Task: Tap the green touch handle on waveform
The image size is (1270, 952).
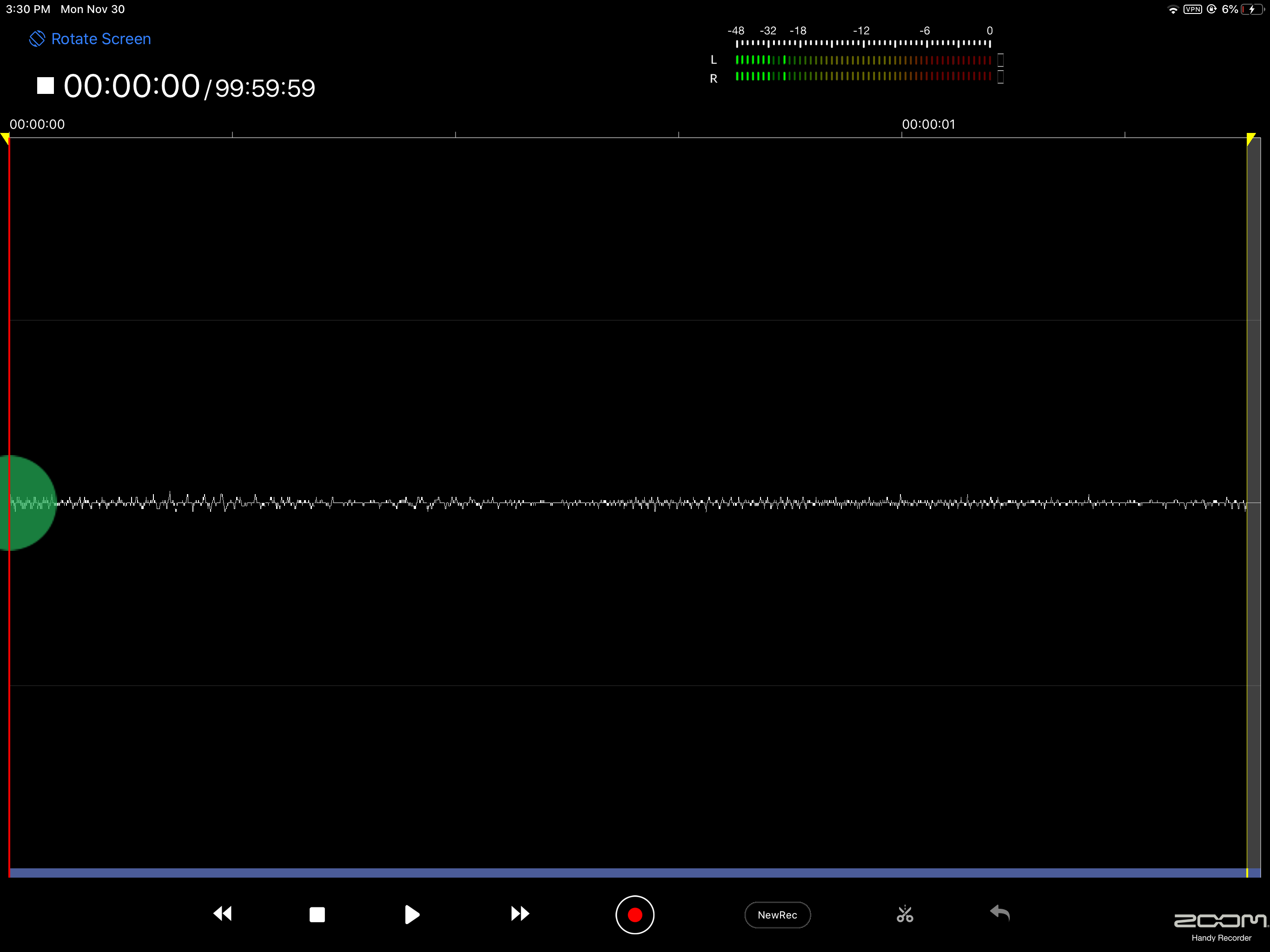Action: coord(26,503)
